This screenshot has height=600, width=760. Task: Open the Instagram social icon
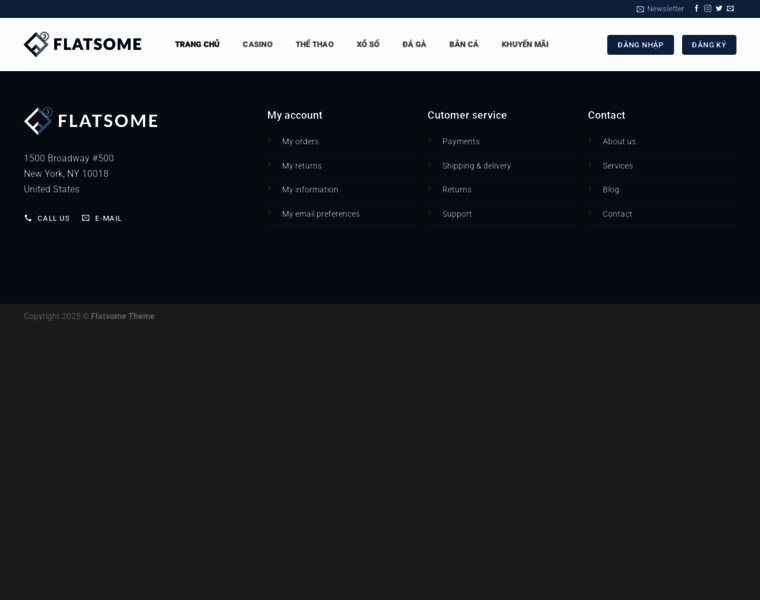tap(708, 9)
